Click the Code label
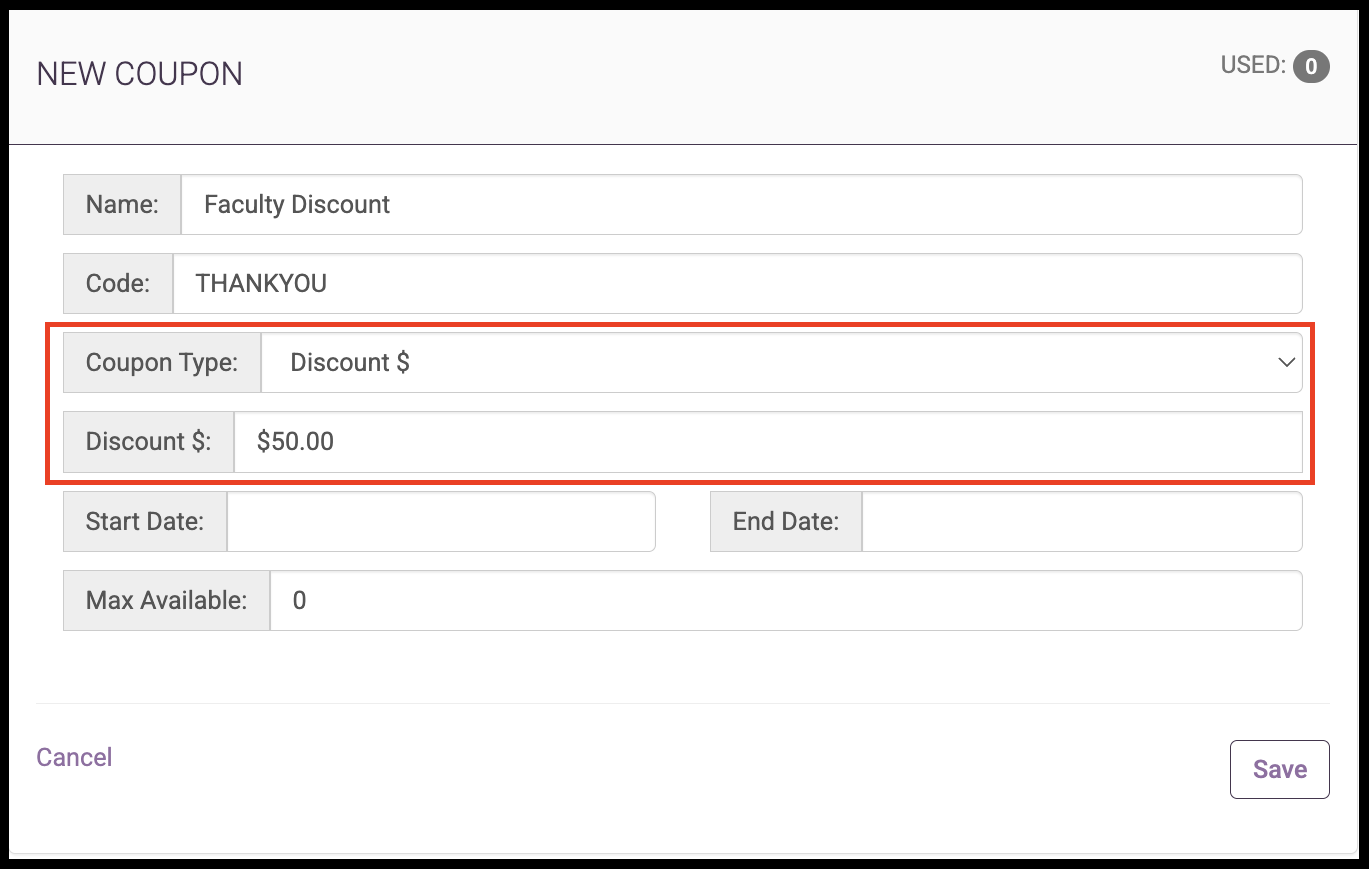1370x872 pixels. coord(118,283)
